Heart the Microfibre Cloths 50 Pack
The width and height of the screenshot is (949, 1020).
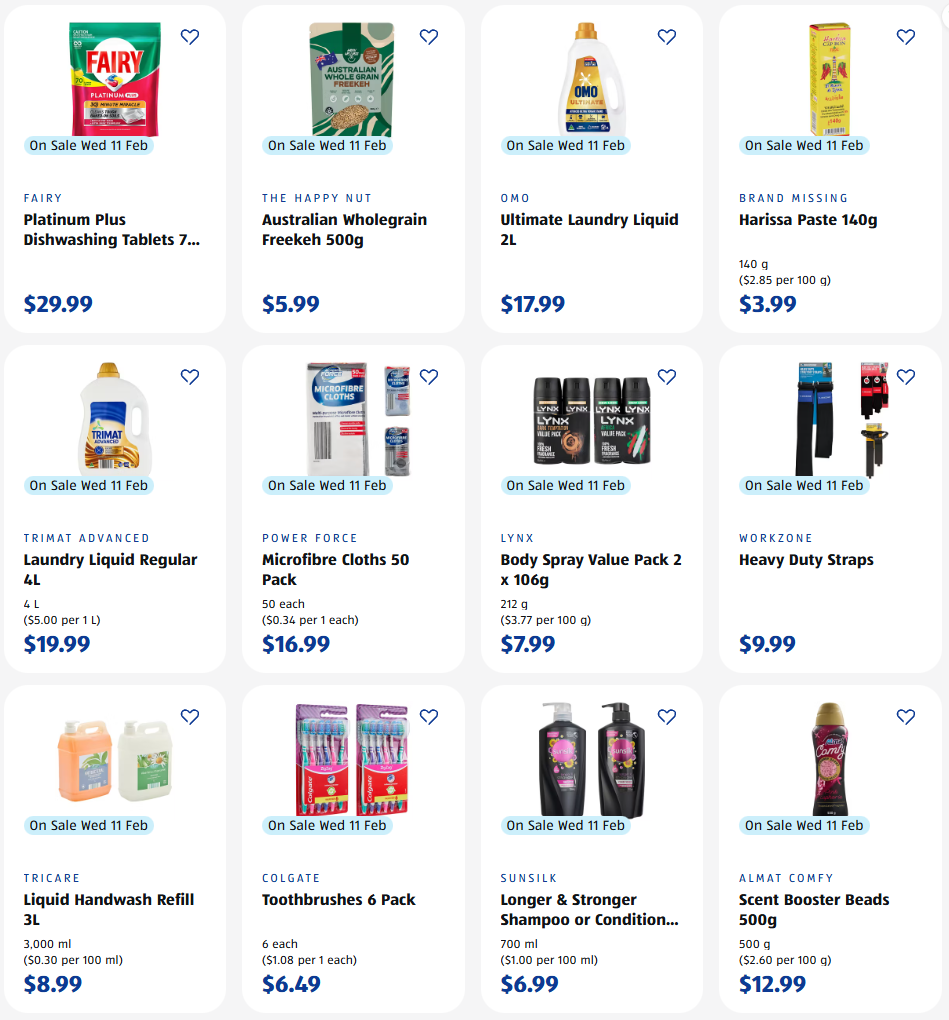[429, 377]
